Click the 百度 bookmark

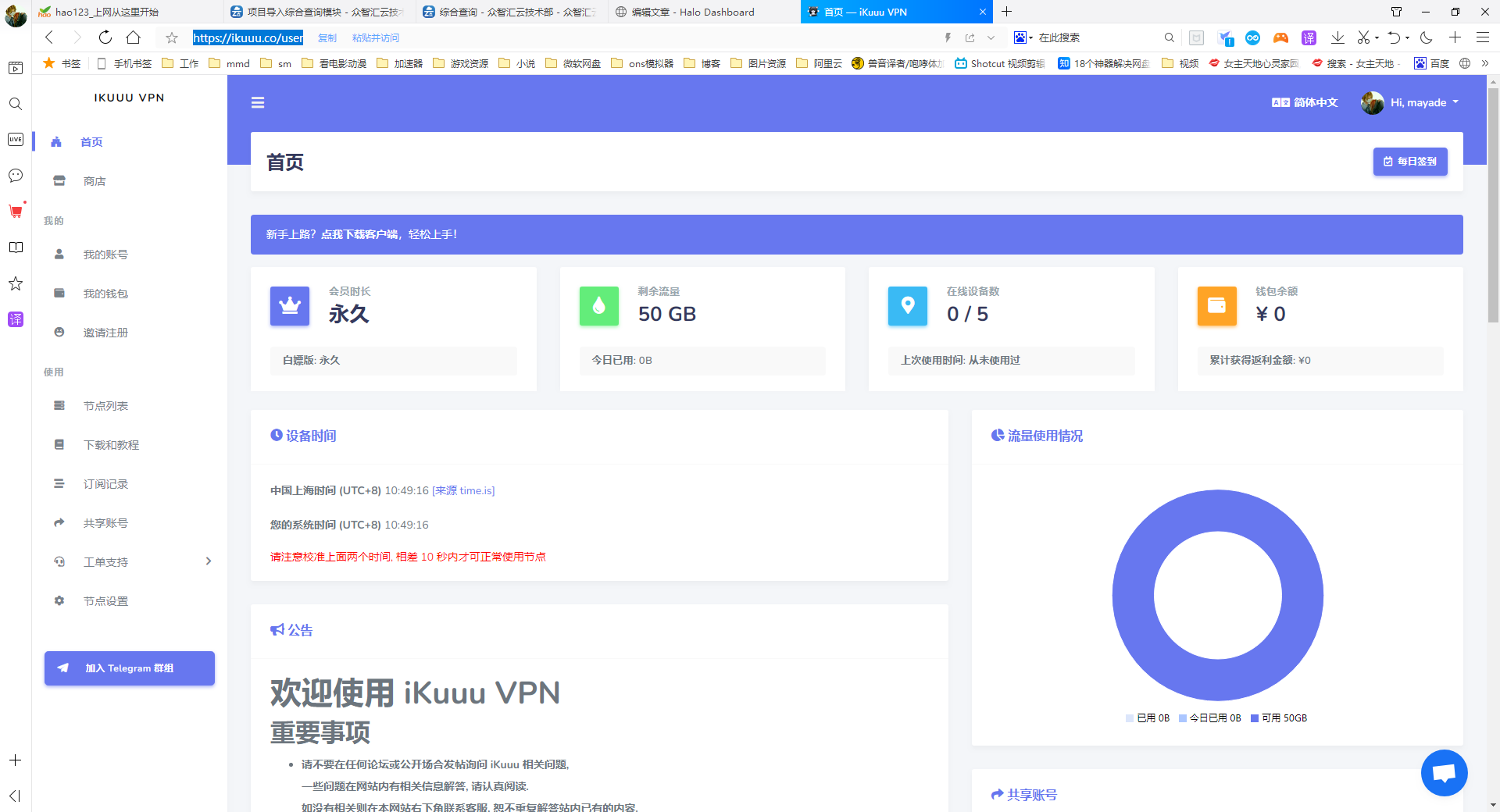[1431, 63]
